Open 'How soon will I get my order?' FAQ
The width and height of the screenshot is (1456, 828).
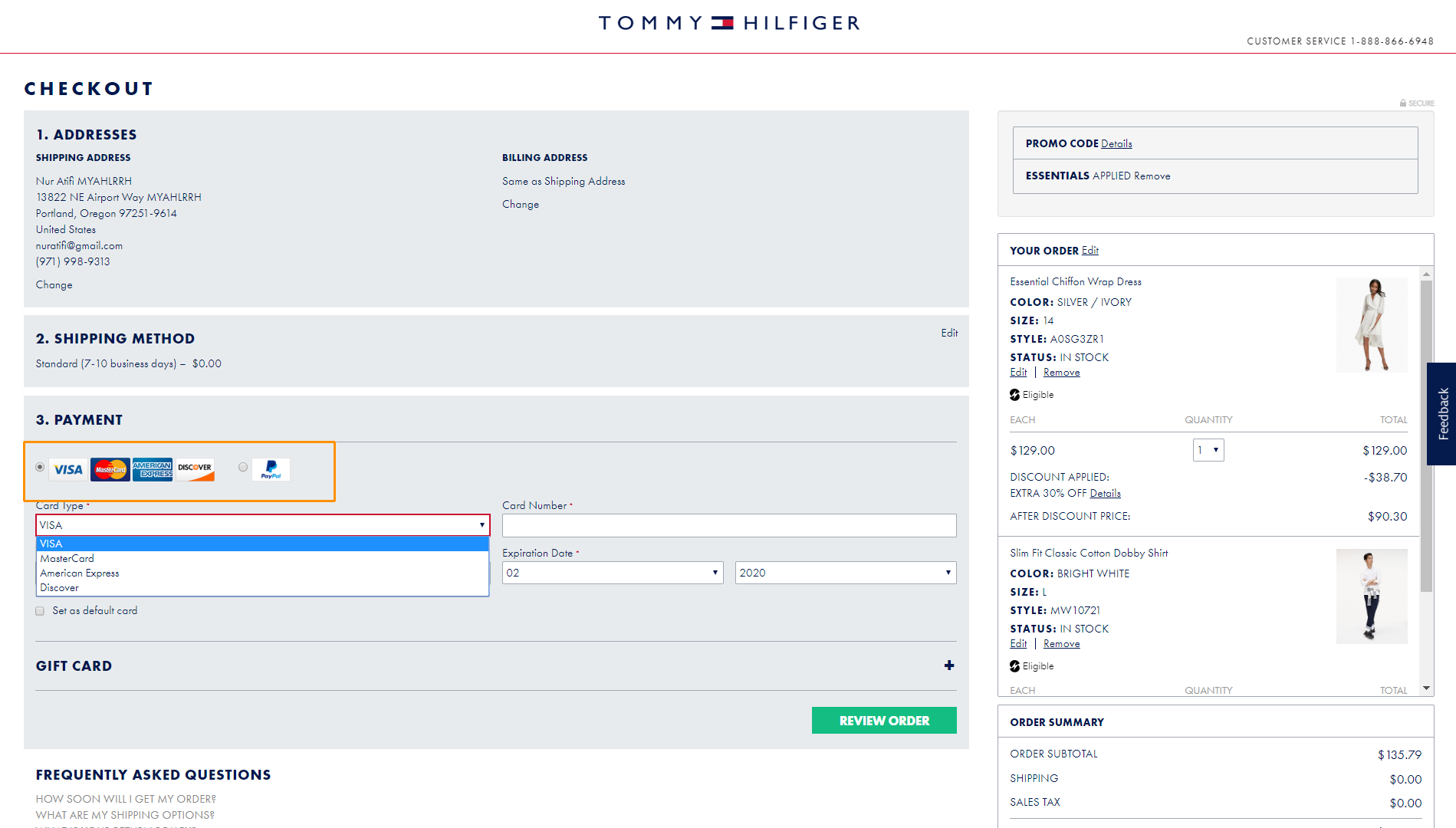click(x=126, y=799)
